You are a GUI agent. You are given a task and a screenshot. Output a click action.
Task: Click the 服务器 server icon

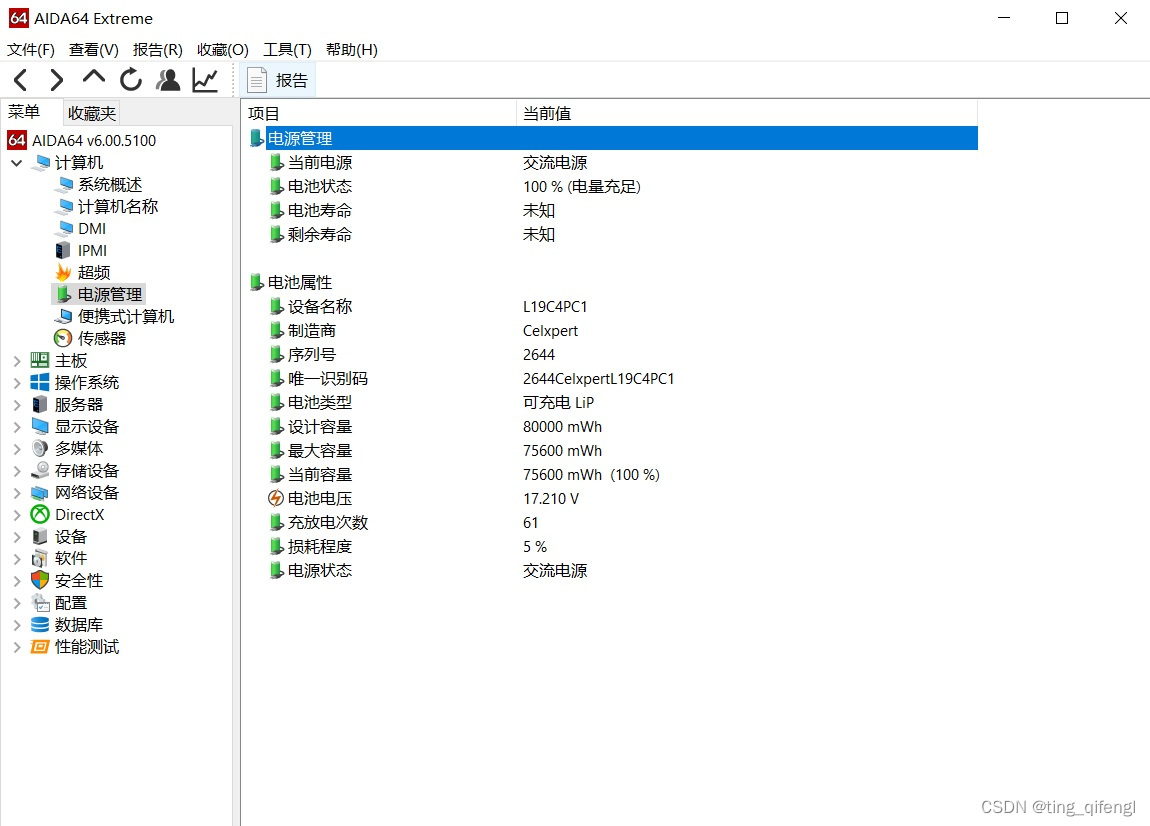point(40,404)
